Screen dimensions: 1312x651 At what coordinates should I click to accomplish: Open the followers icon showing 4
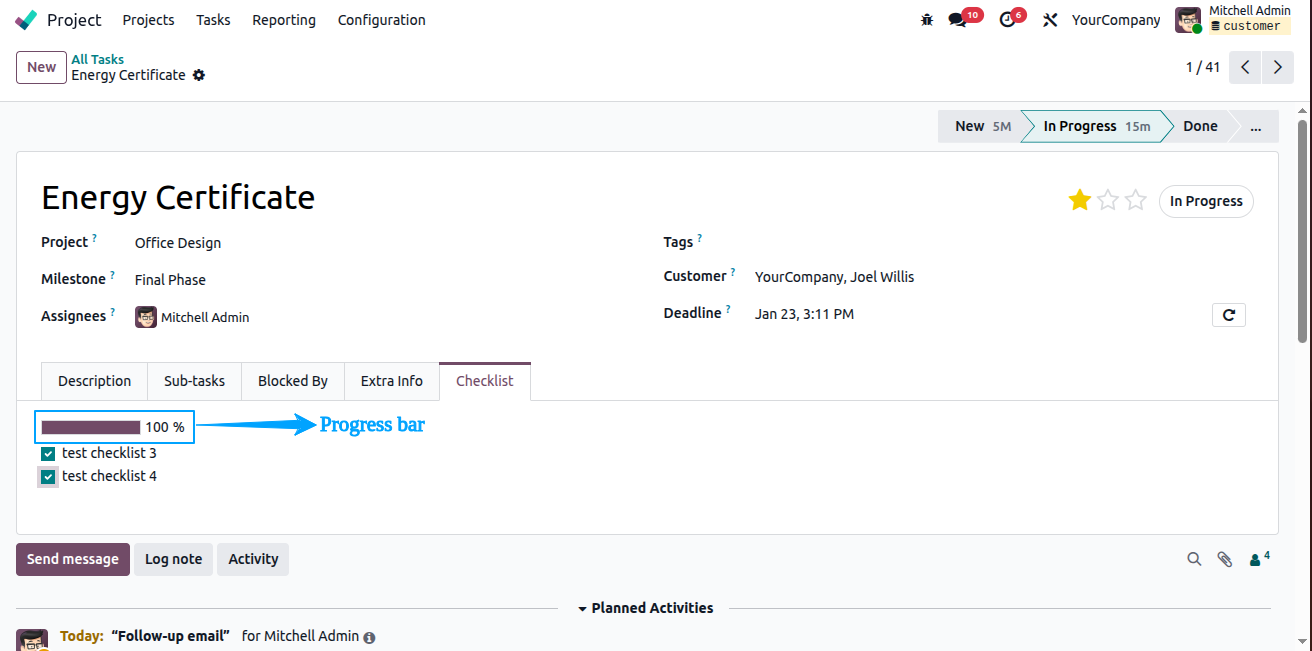[1259, 559]
